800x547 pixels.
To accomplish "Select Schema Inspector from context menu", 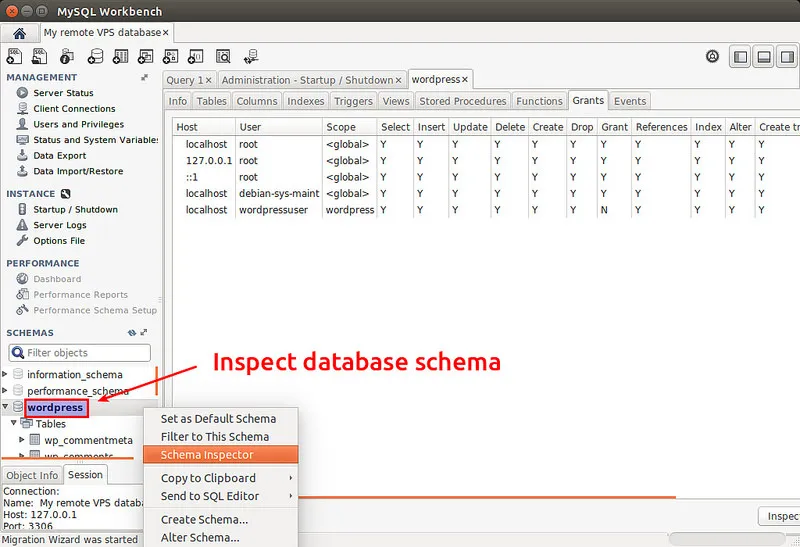I will tap(207, 455).
